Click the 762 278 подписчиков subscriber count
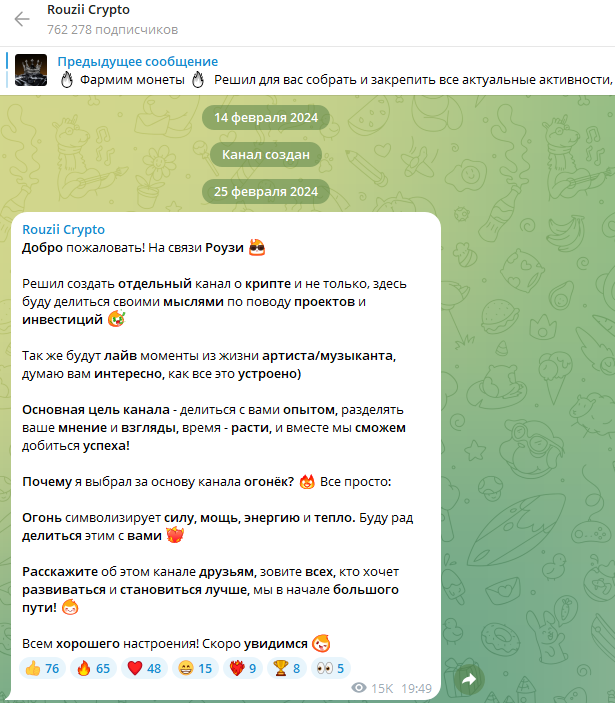 click(x=113, y=30)
